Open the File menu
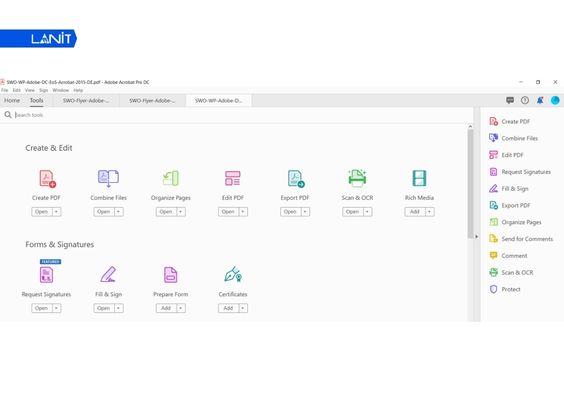 click(5, 90)
